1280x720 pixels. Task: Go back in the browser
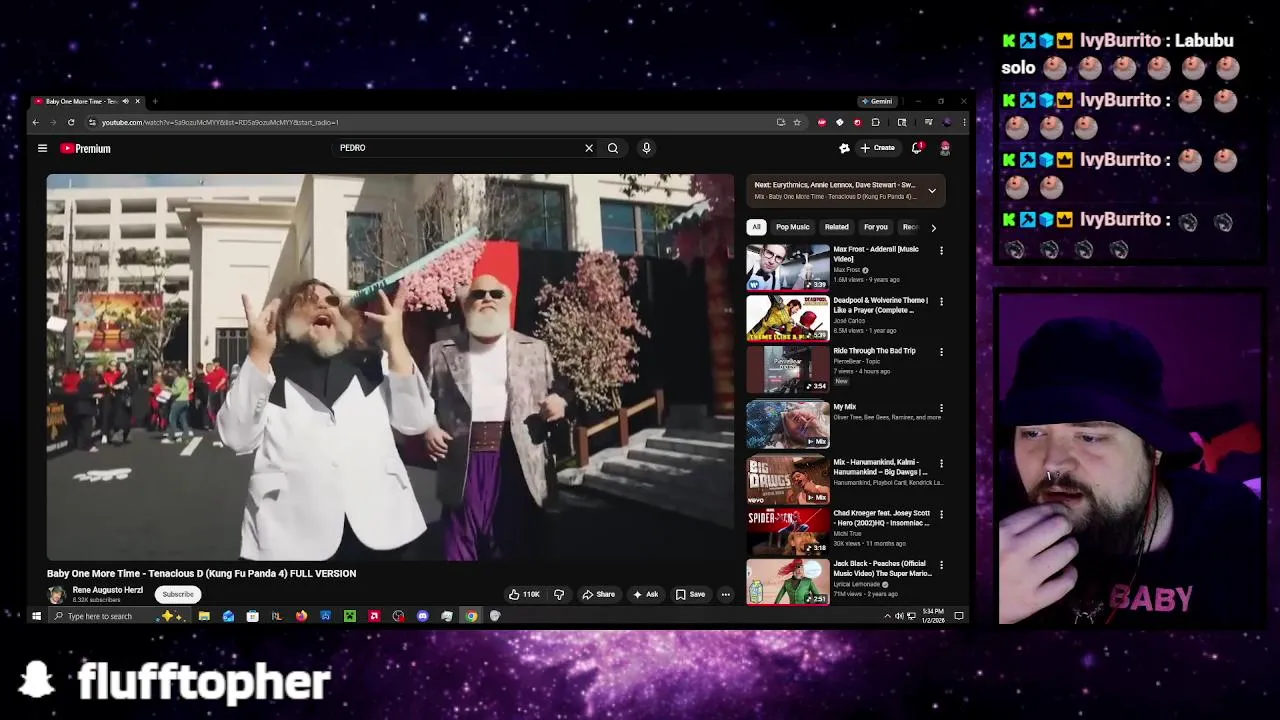tap(35, 123)
